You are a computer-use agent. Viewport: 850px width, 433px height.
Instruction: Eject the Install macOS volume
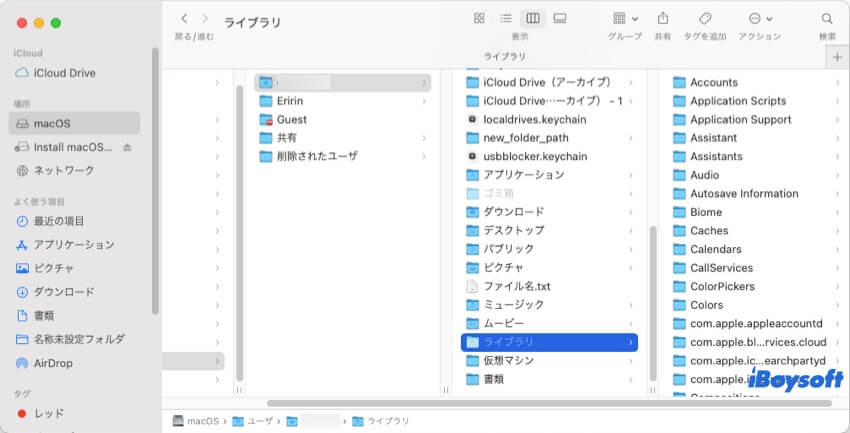tap(127, 147)
